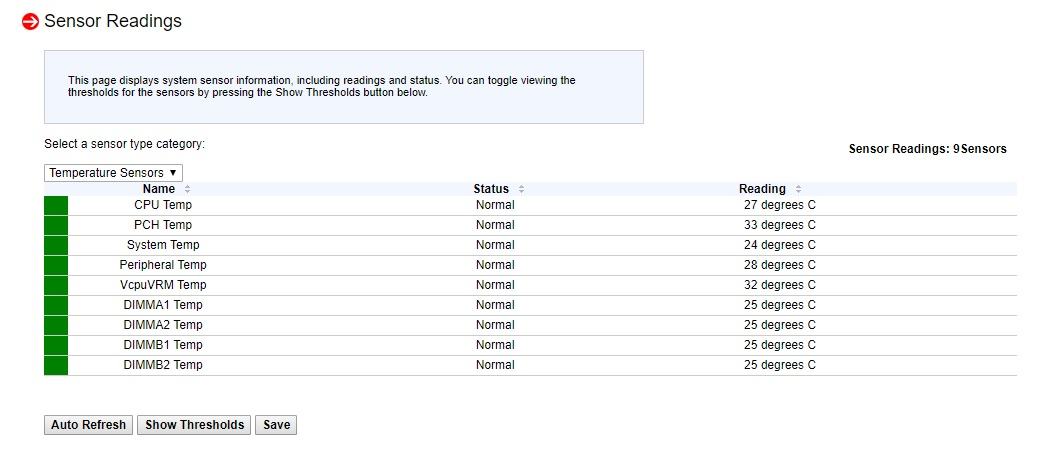Click the green status square for VcpuVRM Temp

tap(56, 286)
